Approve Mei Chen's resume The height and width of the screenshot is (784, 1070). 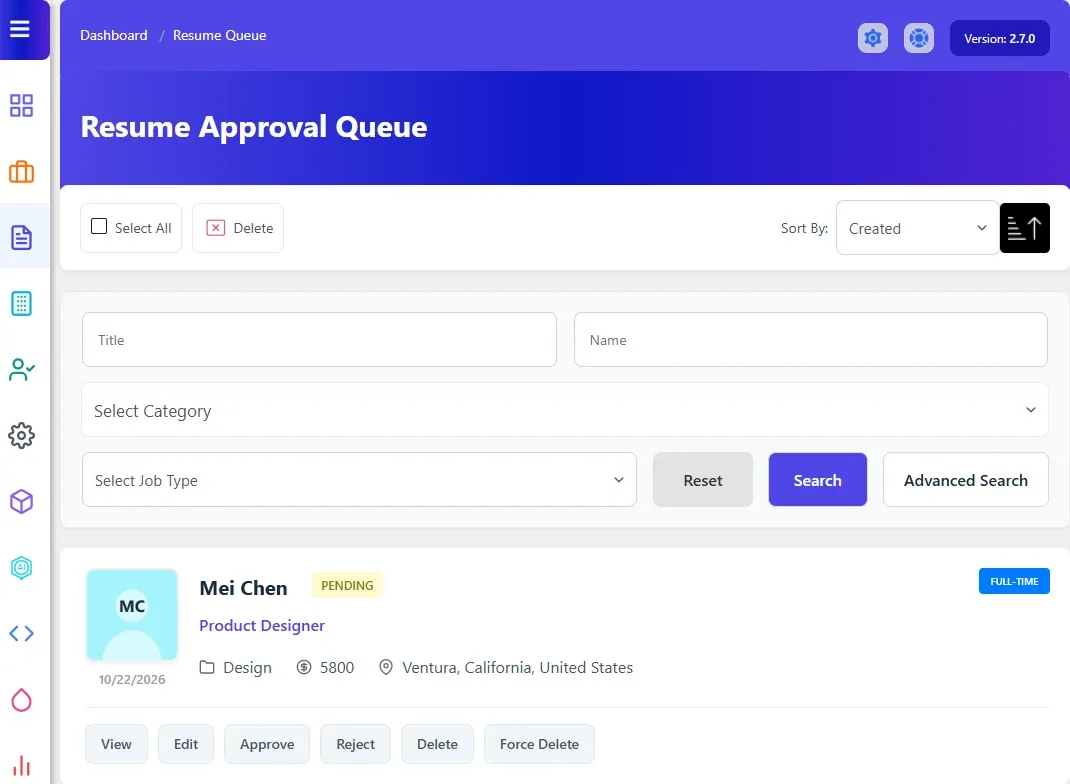(267, 744)
